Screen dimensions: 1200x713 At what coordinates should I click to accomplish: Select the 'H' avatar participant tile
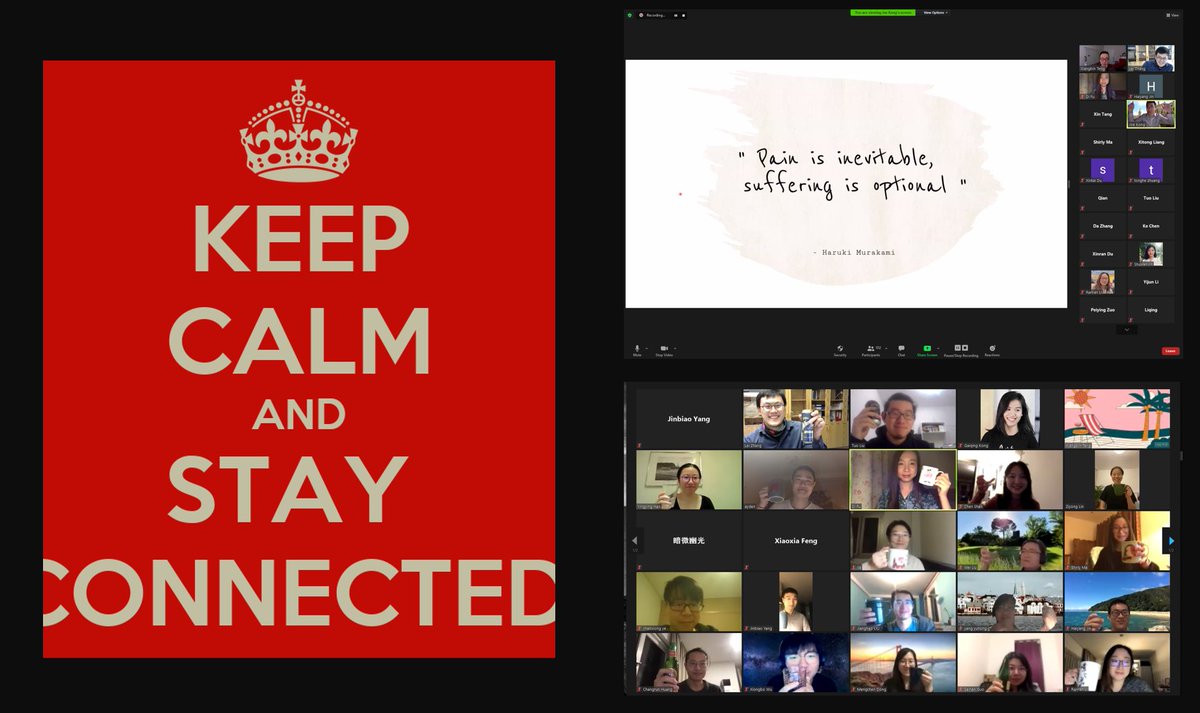pyautogui.click(x=1151, y=86)
